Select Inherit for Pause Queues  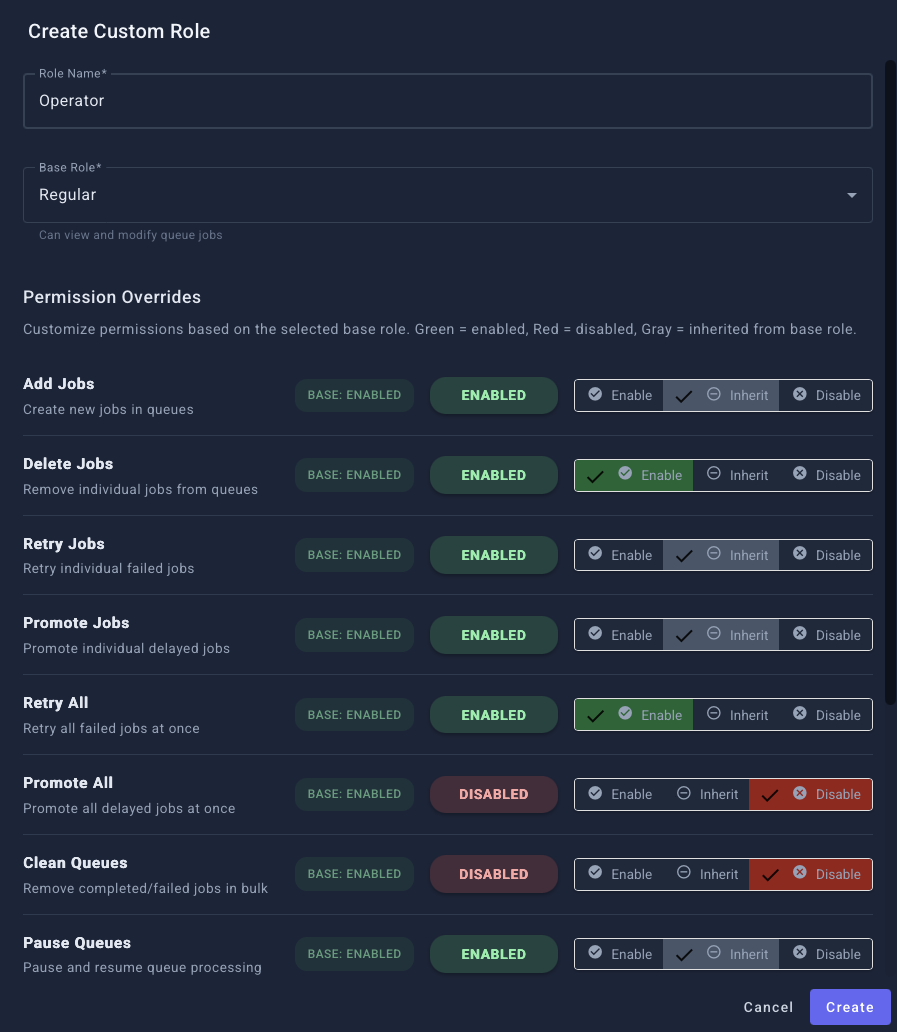pos(721,954)
